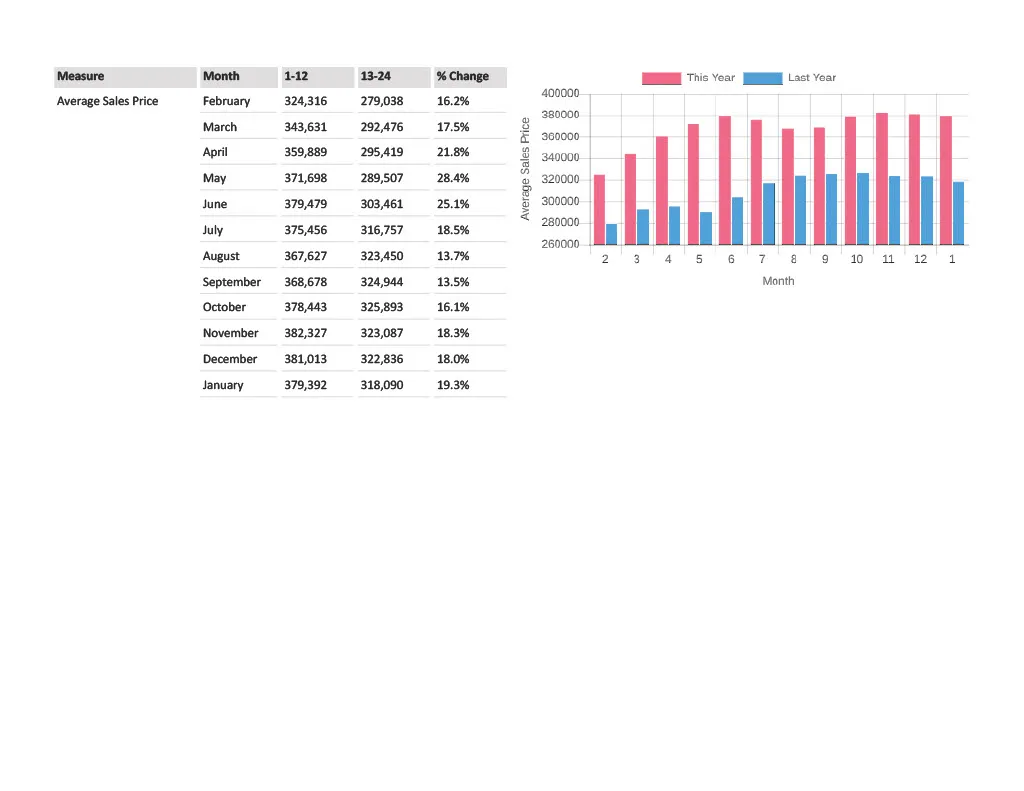The width and height of the screenshot is (1024, 791).
Task: Click the value 368,678 for September
Action: pos(306,282)
